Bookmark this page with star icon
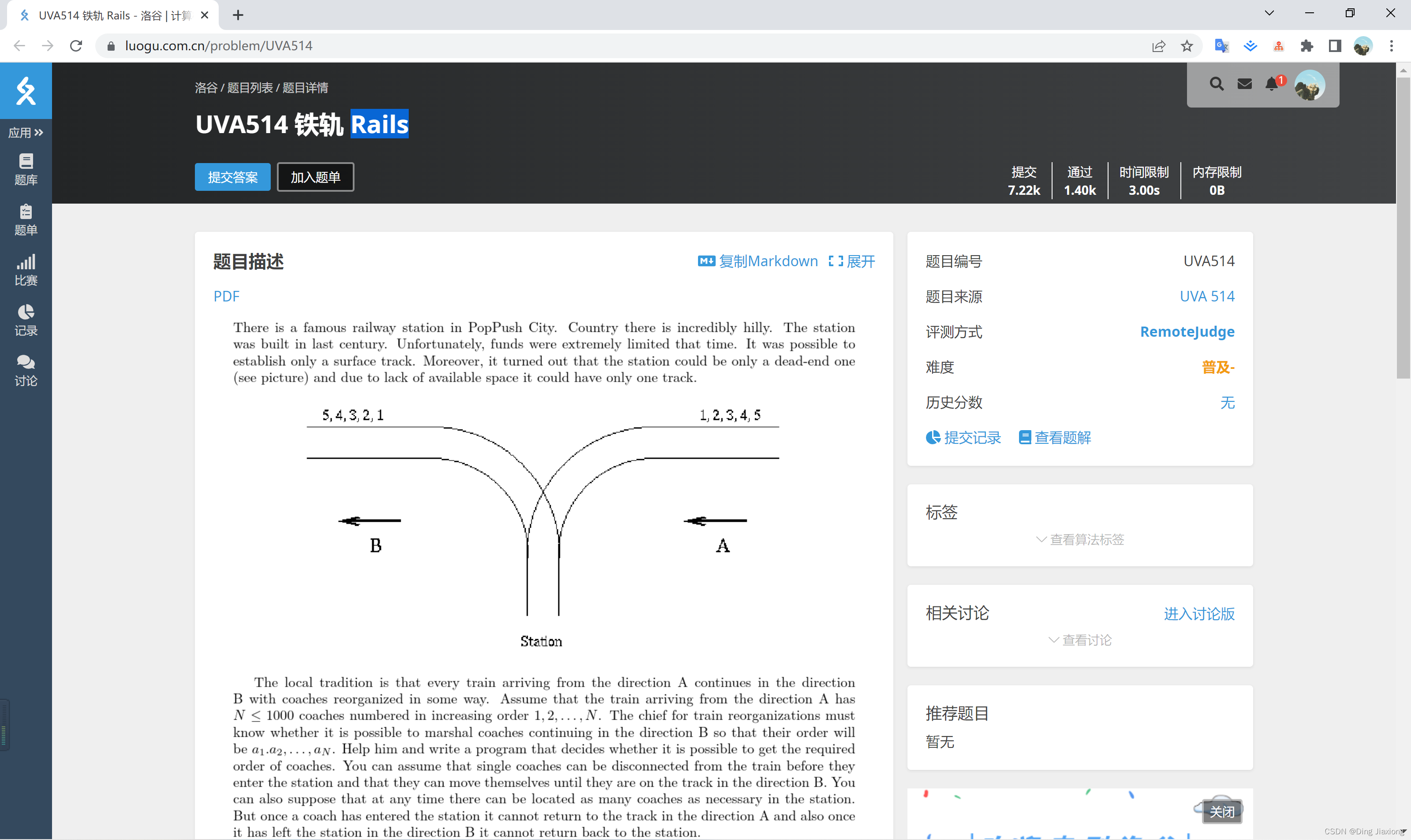The image size is (1411, 840). [x=1187, y=46]
